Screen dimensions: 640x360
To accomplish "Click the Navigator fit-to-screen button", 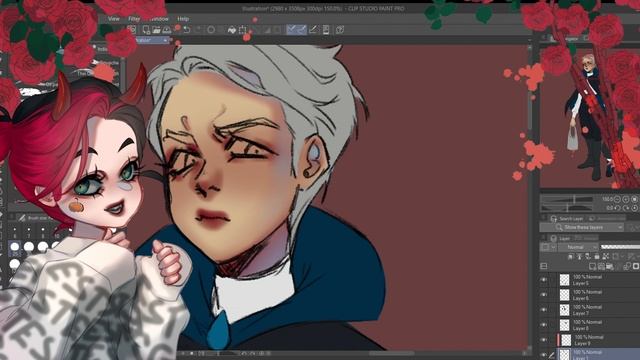I will pos(634,199).
